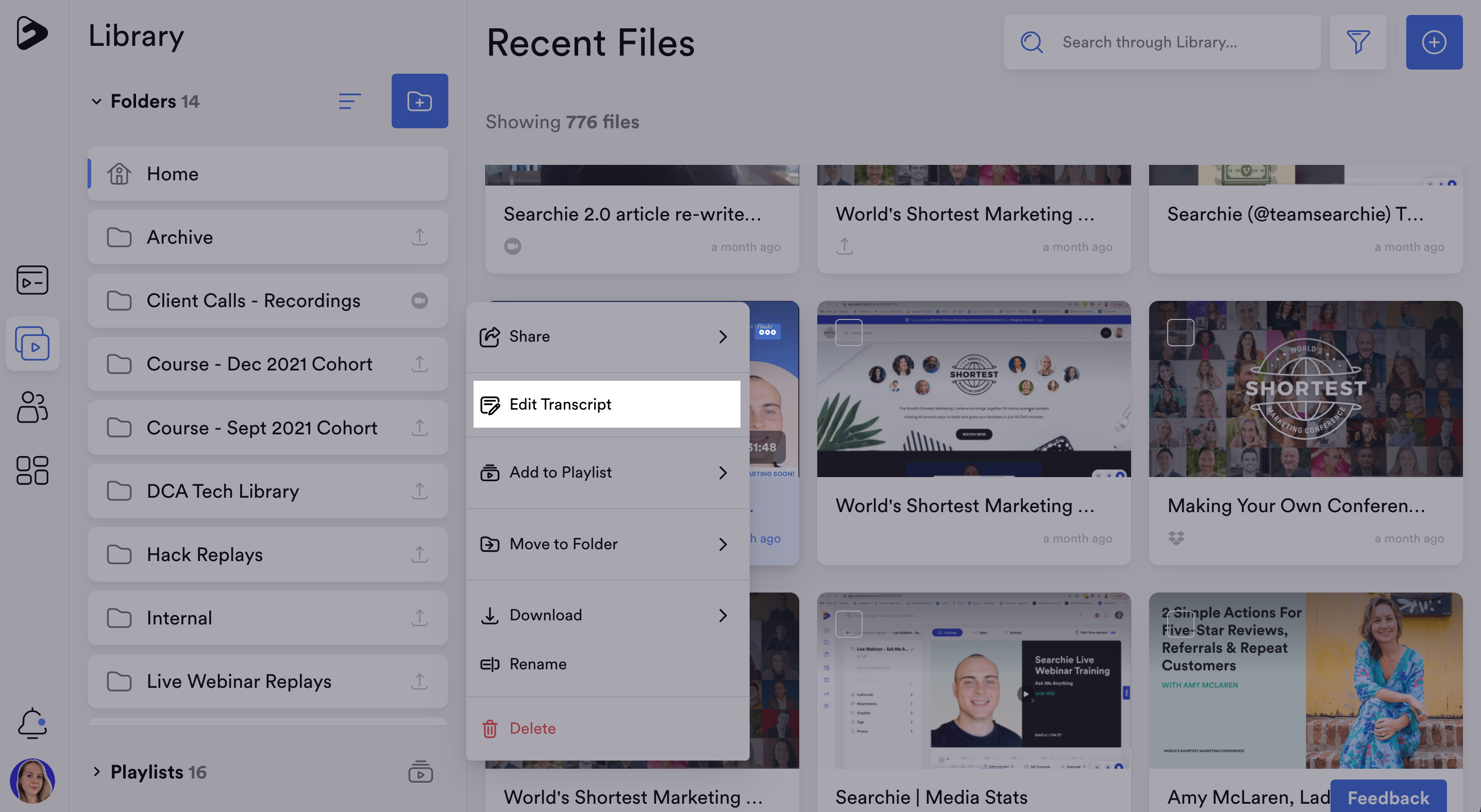Click the three-dots menu on the card
This screenshot has width=1481, height=812.
(x=767, y=332)
